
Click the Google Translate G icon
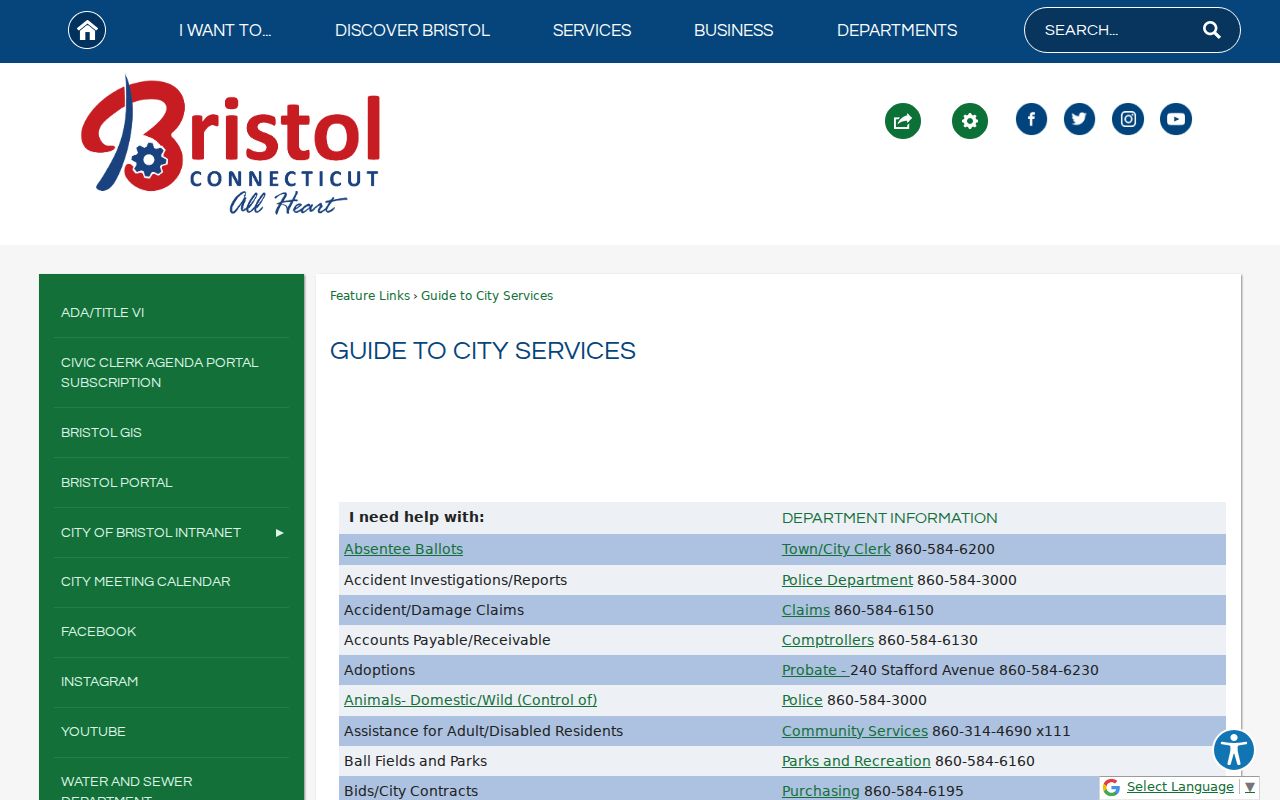coord(1111,788)
